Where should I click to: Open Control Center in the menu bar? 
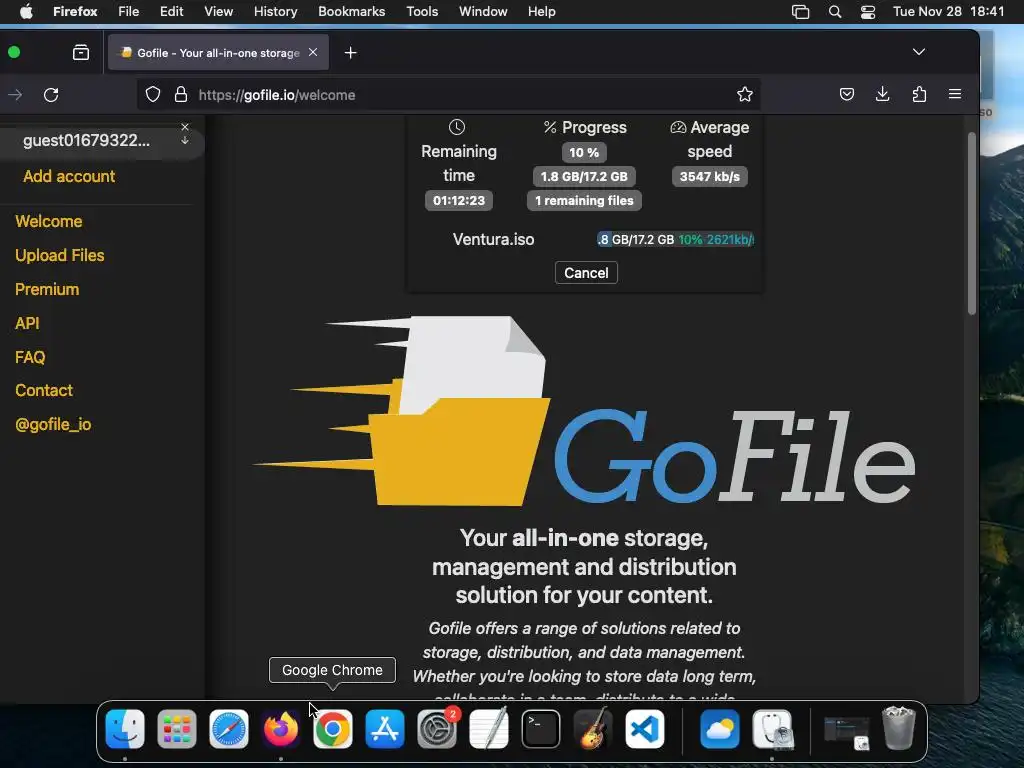(x=868, y=12)
